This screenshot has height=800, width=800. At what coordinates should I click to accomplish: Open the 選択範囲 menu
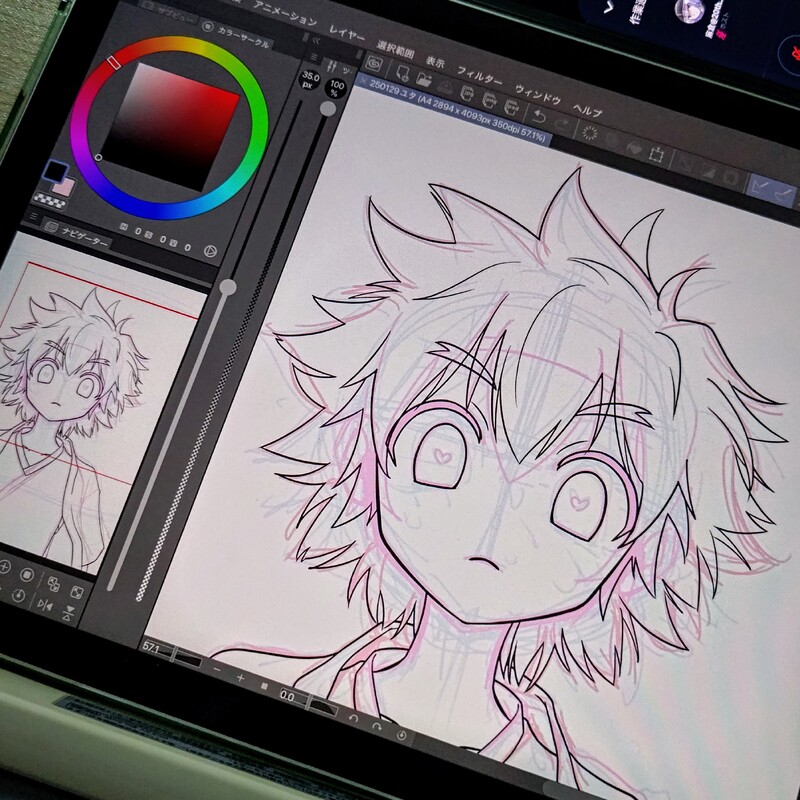(x=395, y=49)
